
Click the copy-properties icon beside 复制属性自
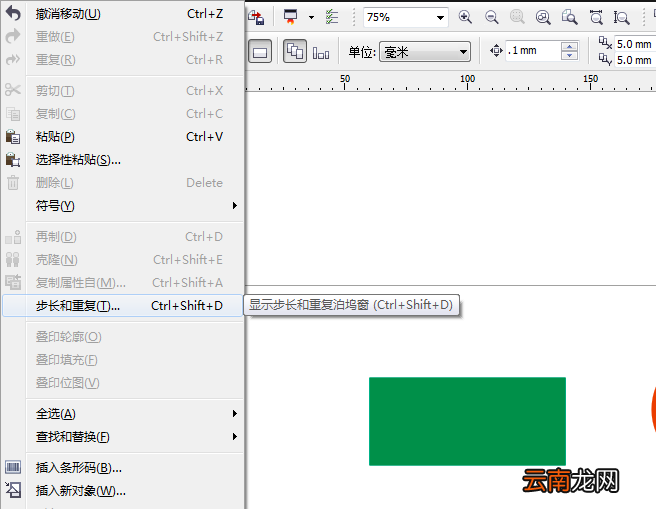tap(13, 282)
